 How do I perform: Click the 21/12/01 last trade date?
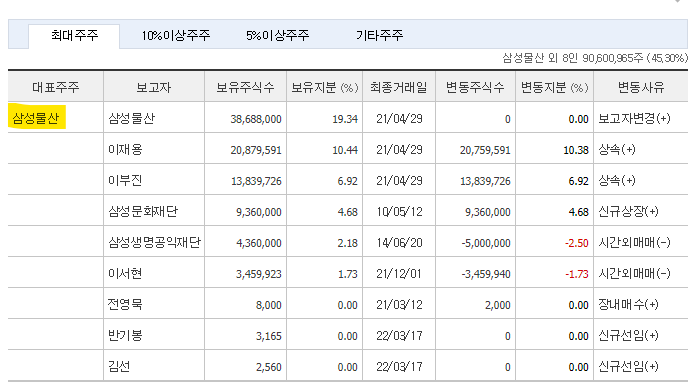399,274
